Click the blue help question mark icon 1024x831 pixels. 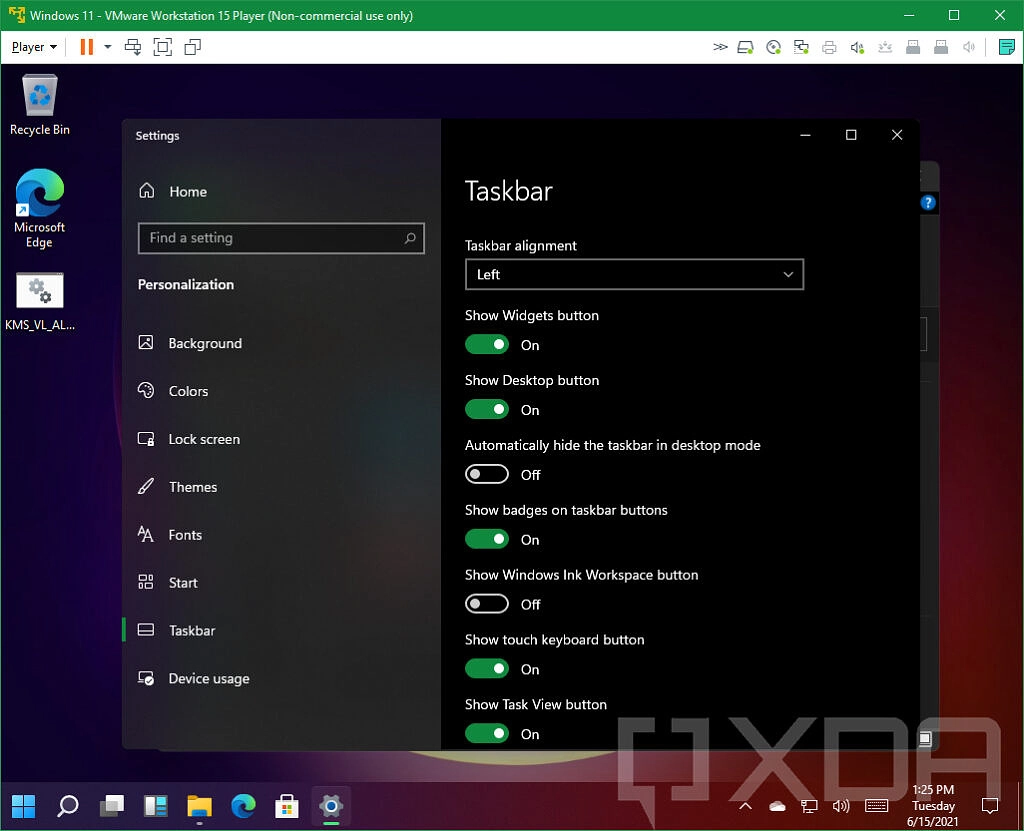927,203
